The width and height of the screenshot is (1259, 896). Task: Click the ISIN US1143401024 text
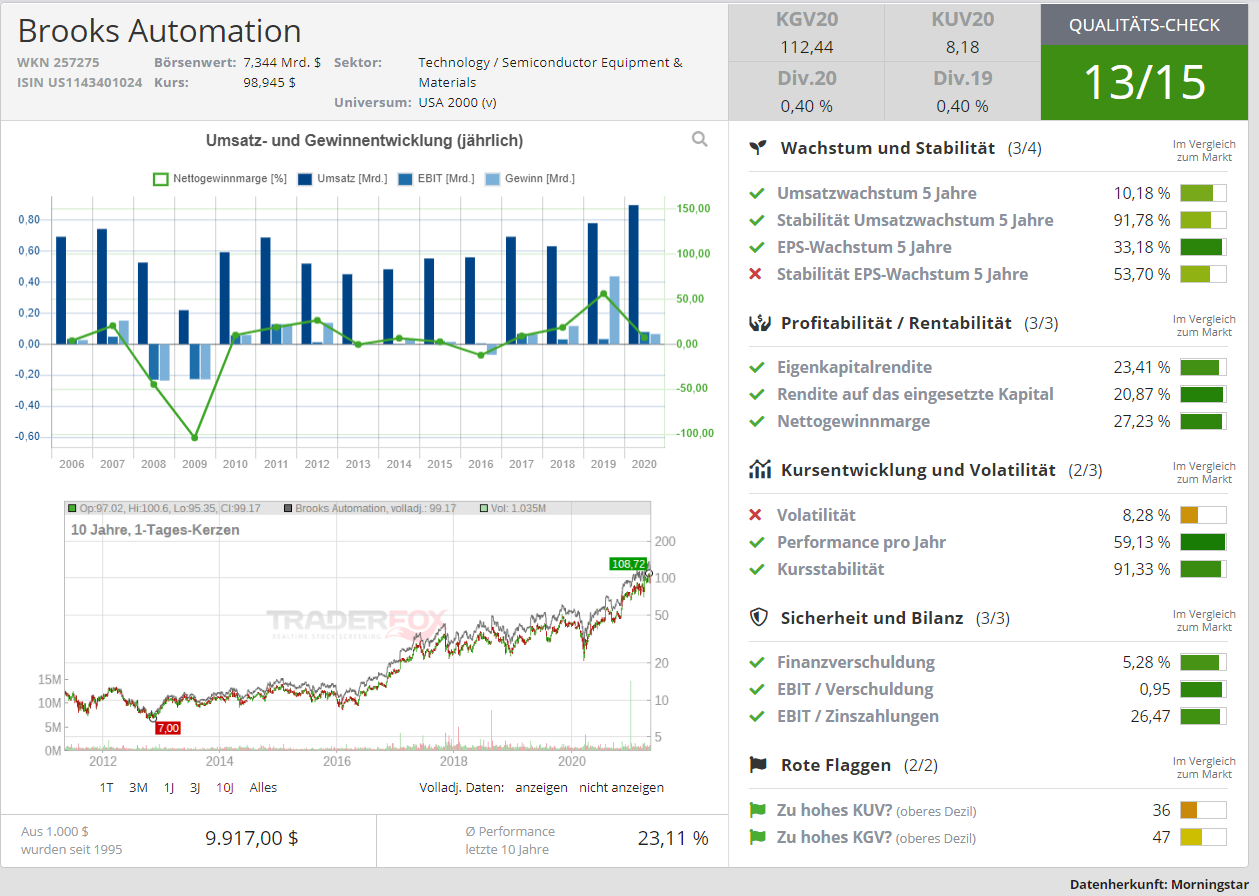[80, 82]
